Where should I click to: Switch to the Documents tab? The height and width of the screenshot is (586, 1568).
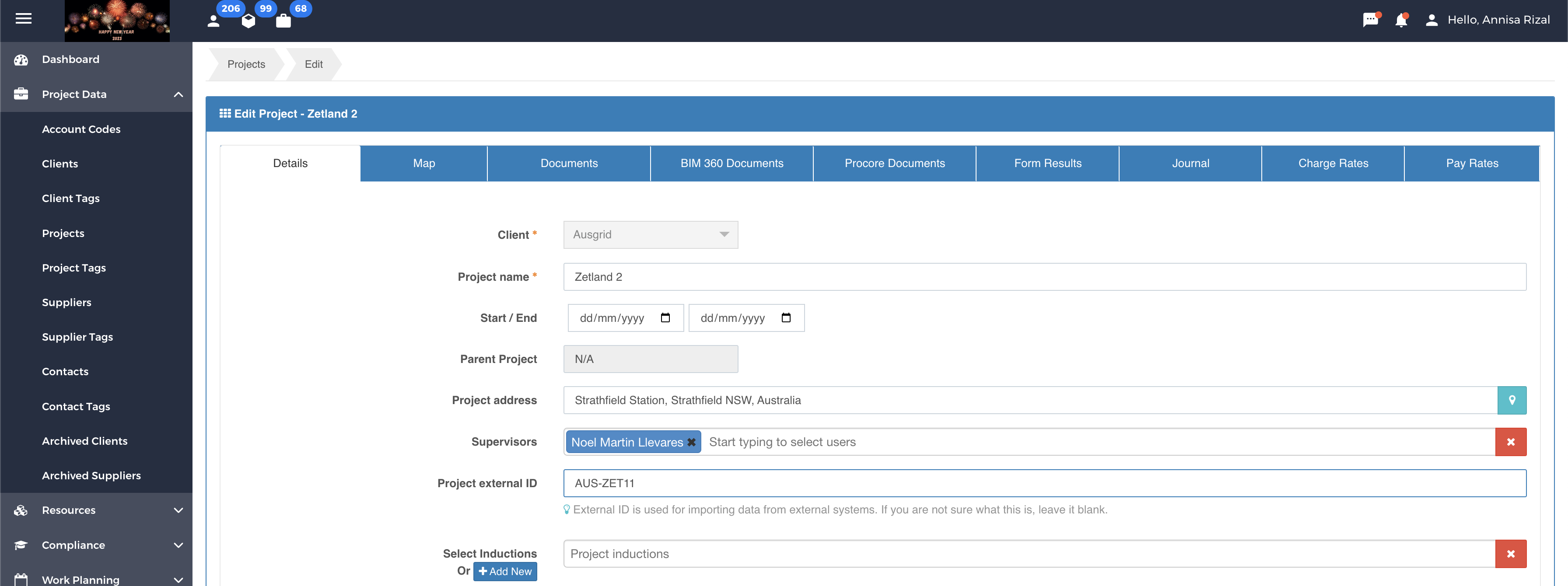pyautogui.click(x=569, y=164)
